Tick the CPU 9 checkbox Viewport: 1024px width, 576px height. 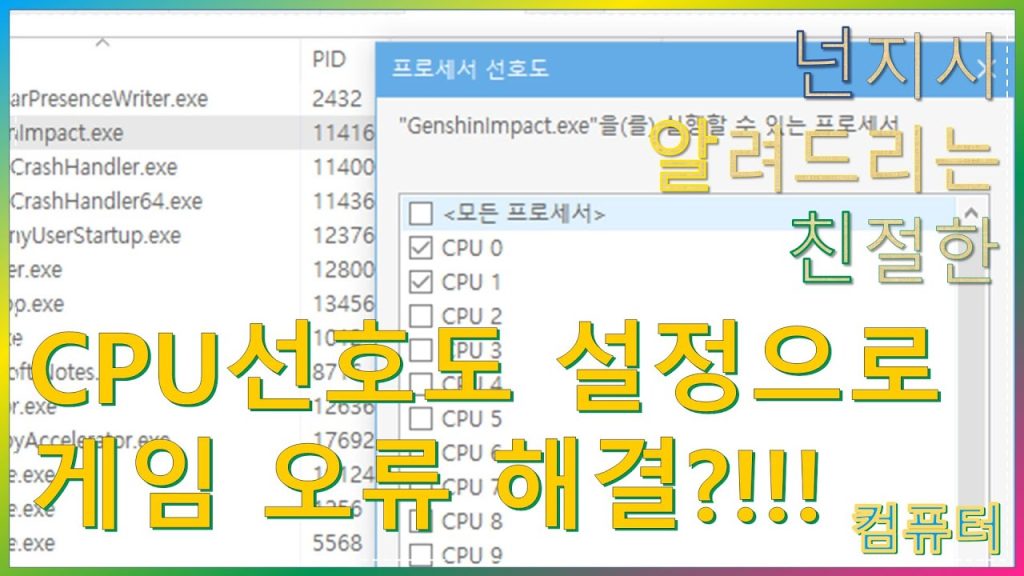tap(421, 554)
